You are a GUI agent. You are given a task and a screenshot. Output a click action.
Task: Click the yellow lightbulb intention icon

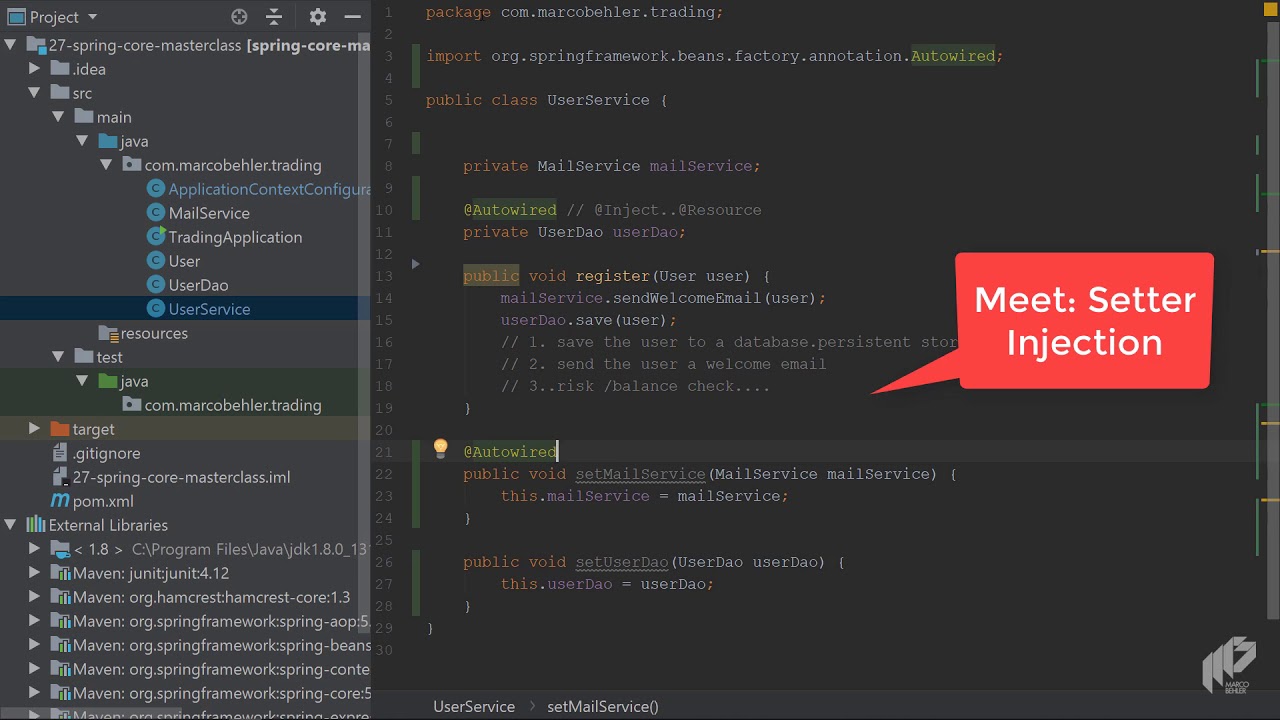pos(440,449)
